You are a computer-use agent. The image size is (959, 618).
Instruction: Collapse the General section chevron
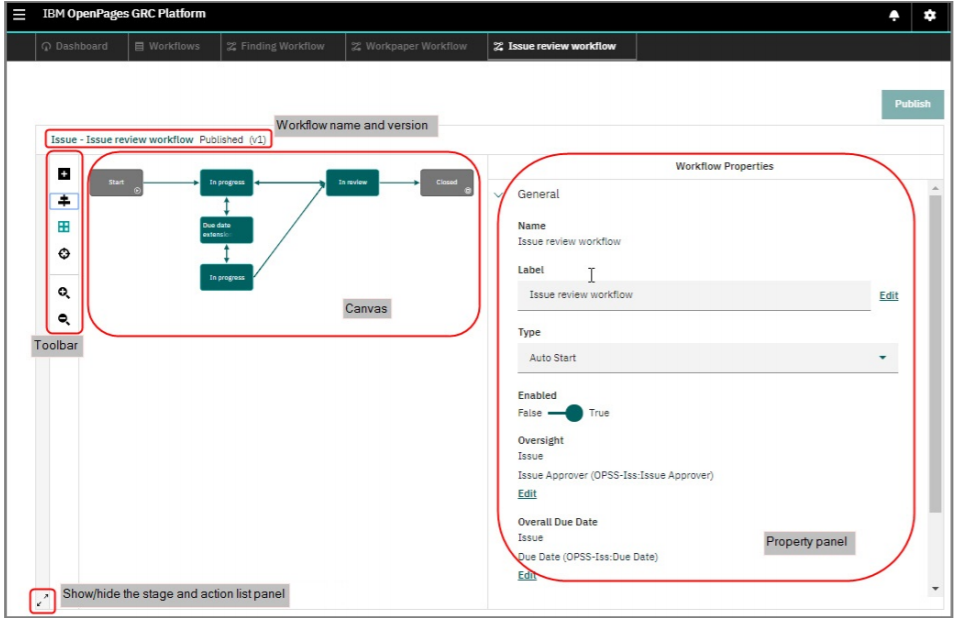(498, 195)
